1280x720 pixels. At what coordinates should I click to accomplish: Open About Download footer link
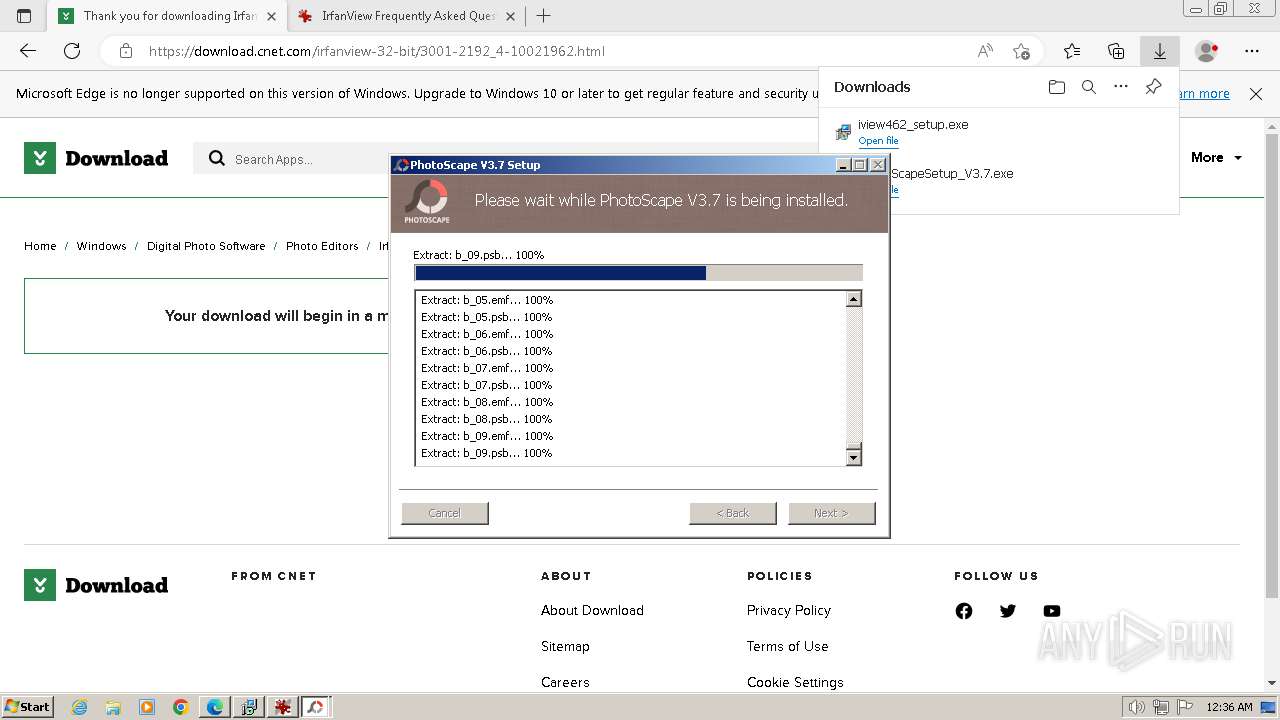coord(592,610)
